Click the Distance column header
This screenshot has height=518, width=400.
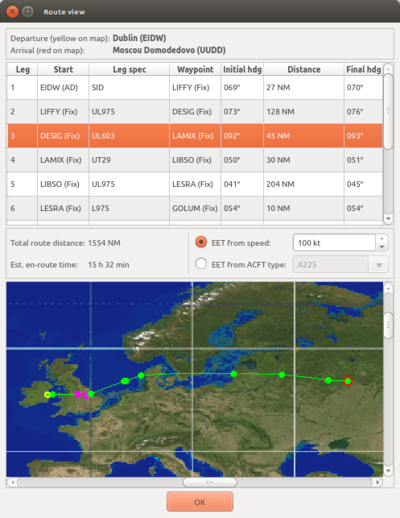(304, 69)
